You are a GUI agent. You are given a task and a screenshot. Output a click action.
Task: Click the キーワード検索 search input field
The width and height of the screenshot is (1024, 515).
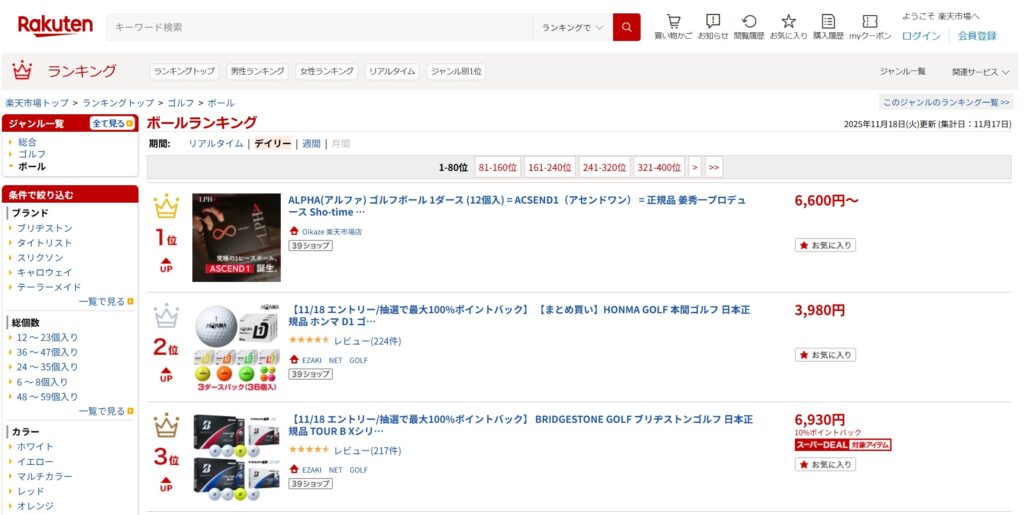pyautogui.click(x=320, y=27)
